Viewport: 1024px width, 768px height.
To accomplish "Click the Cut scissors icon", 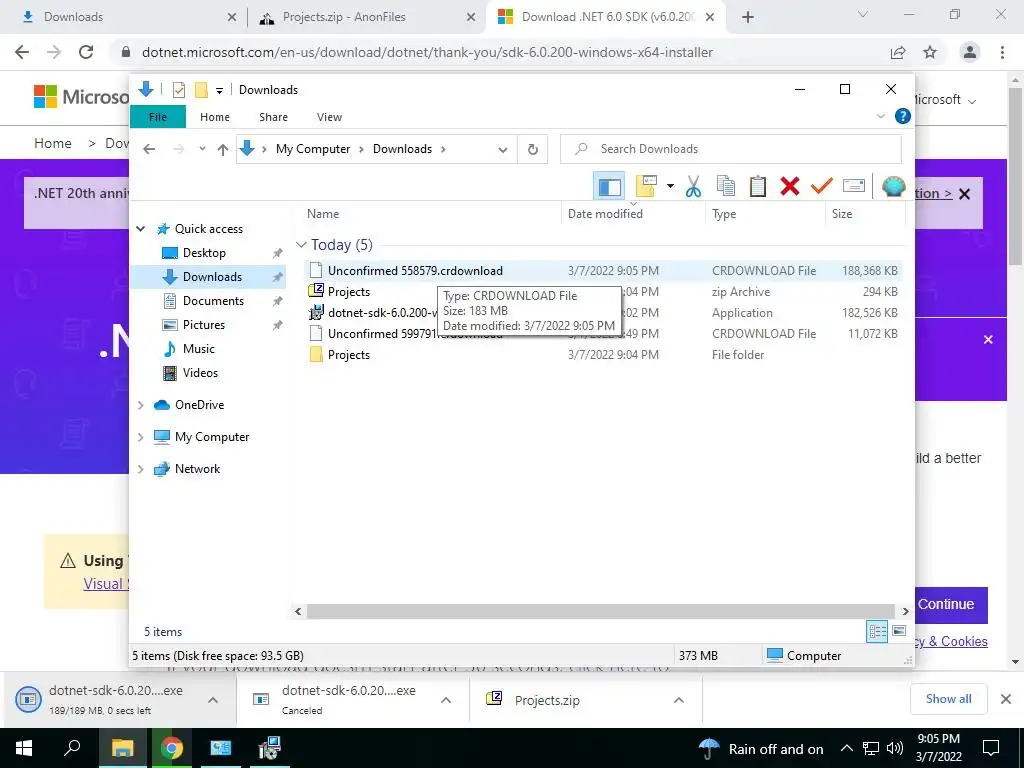I will pos(693,187).
